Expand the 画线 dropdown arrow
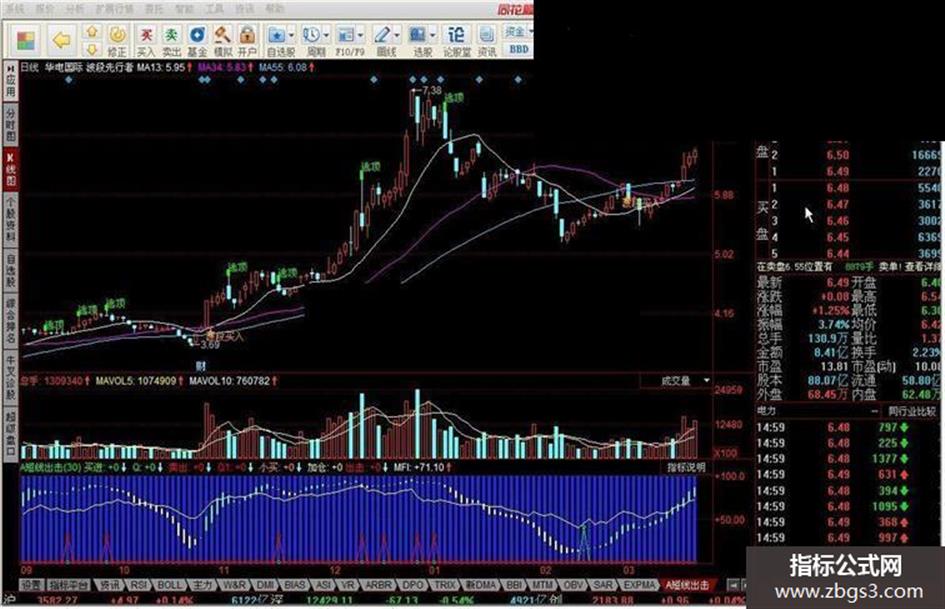945x609 pixels. [397, 35]
